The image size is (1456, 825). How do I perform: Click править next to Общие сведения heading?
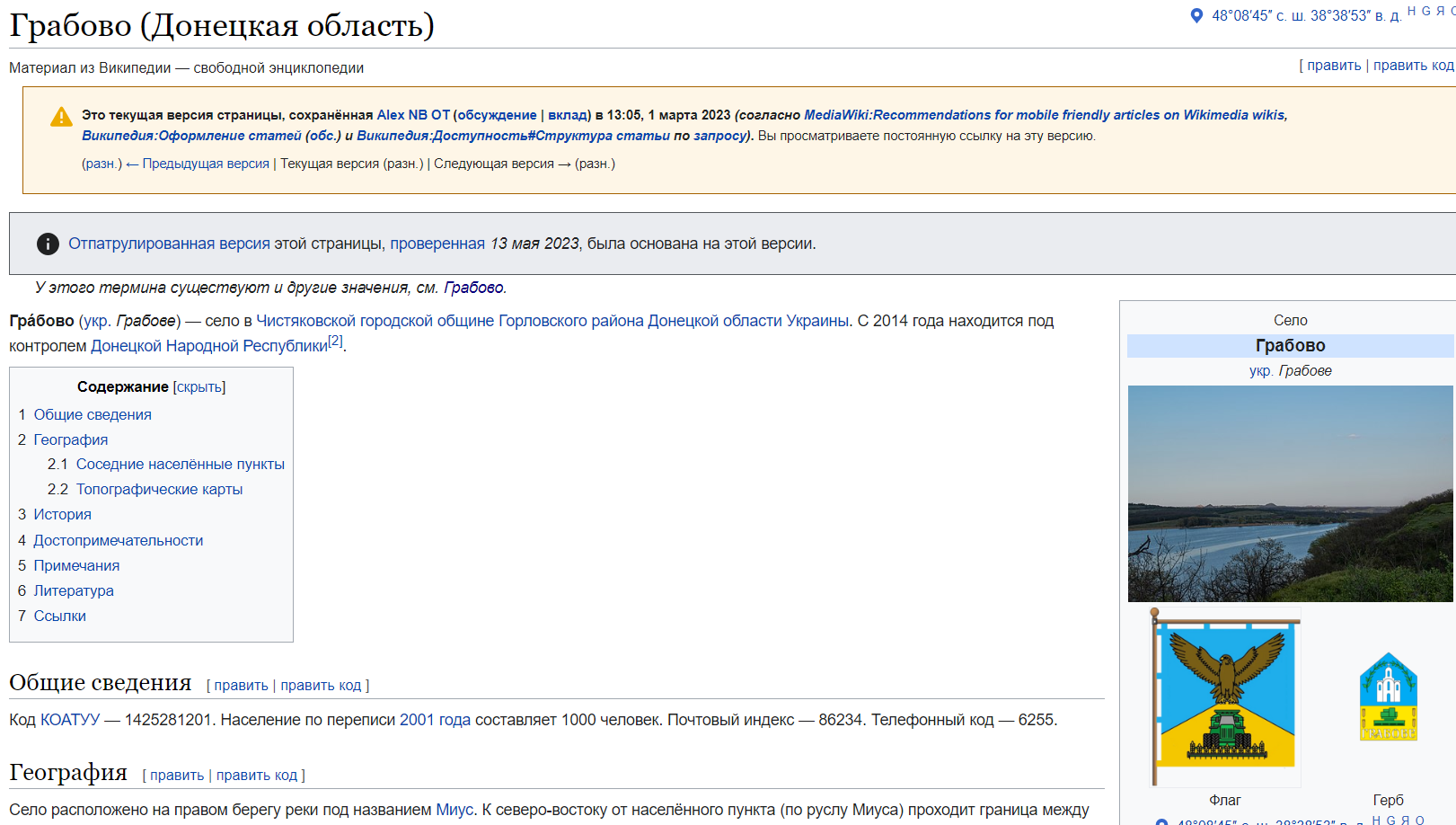pos(241,686)
